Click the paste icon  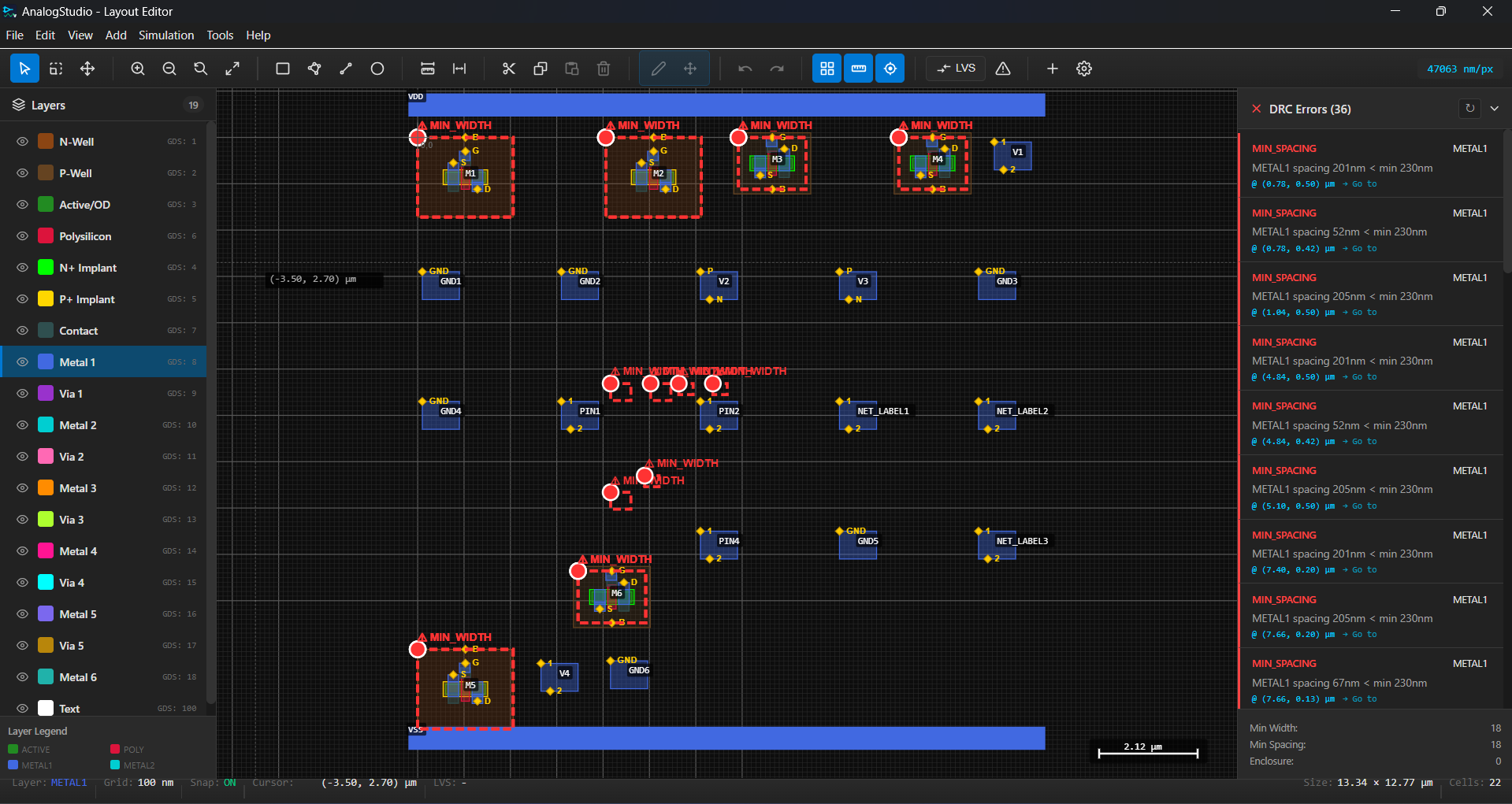tap(572, 69)
